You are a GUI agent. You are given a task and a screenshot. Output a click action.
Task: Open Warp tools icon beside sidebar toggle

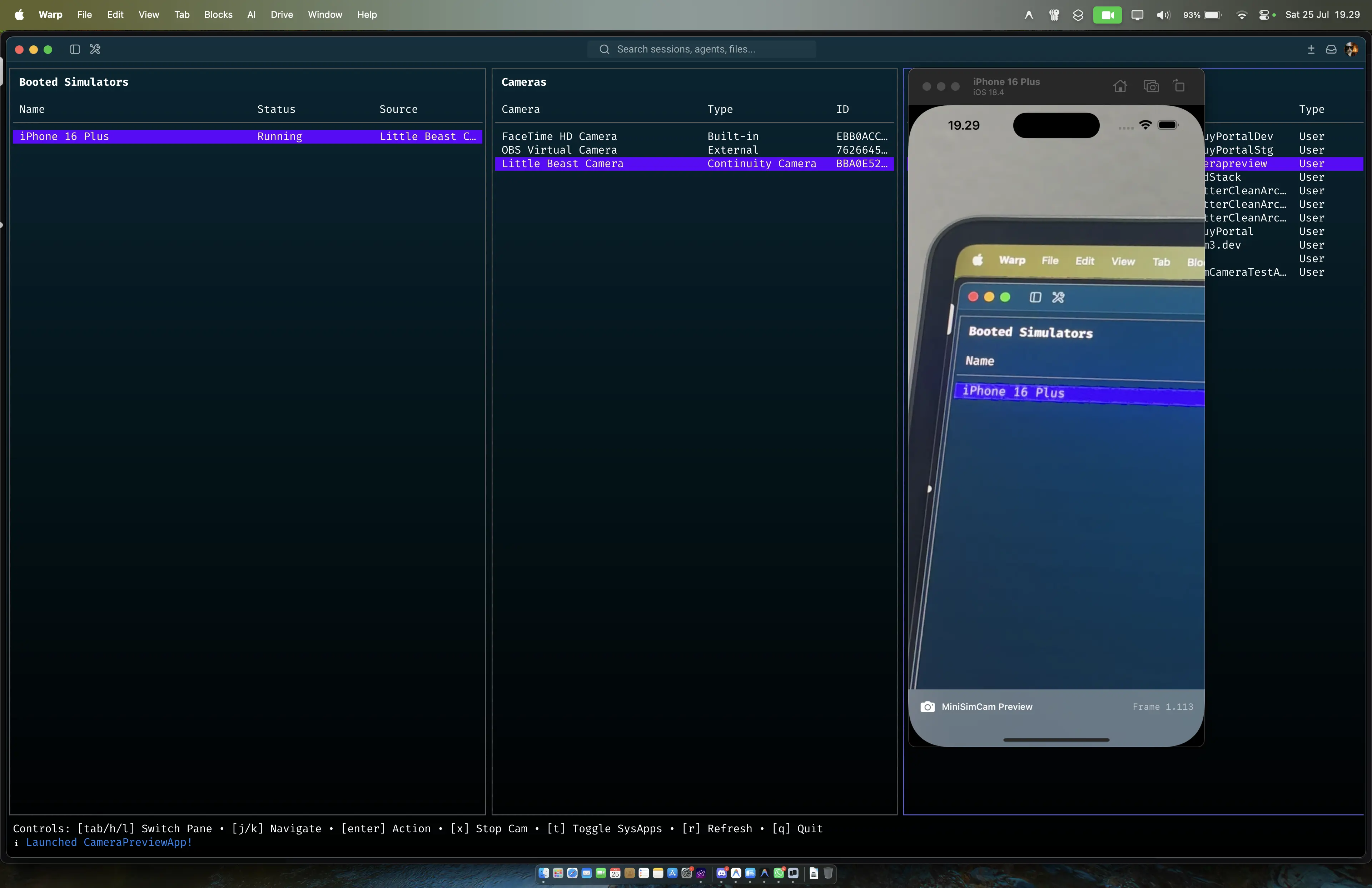point(95,49)
